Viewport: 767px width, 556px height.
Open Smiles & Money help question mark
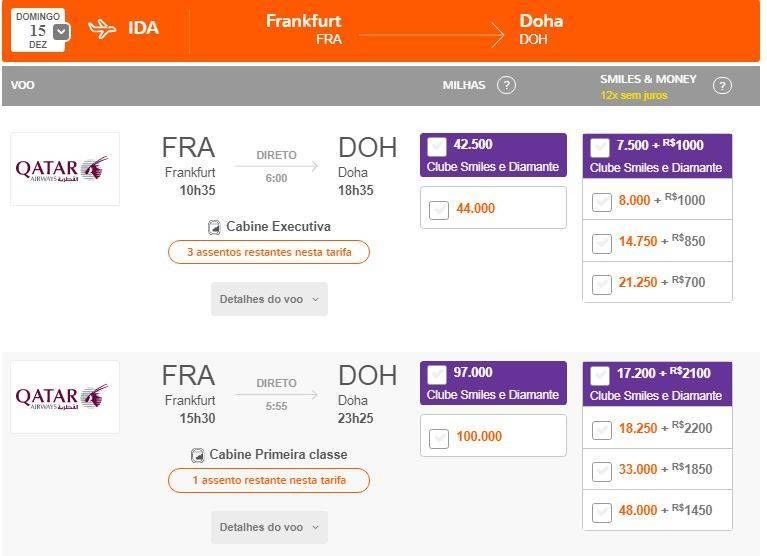(x=722, y=86)
